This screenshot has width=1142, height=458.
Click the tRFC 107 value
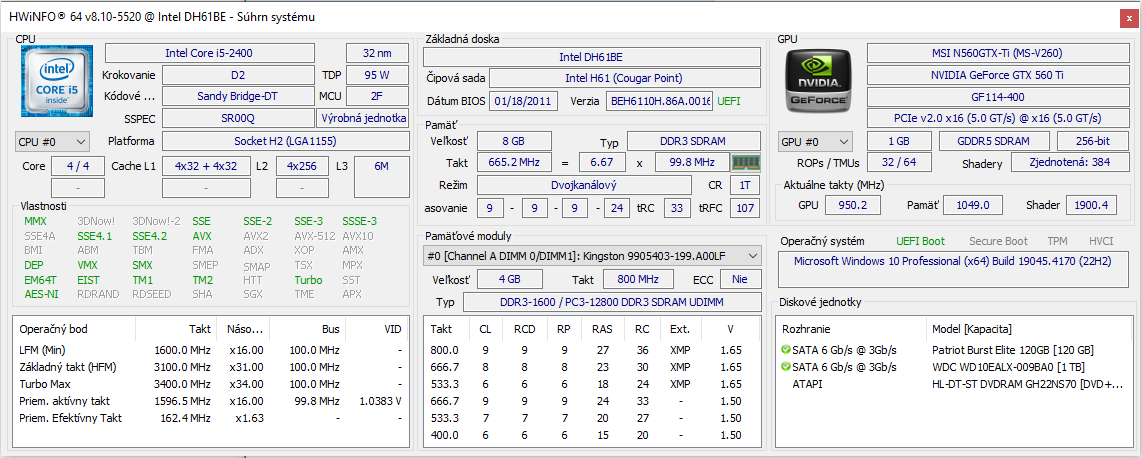[744, 209]
